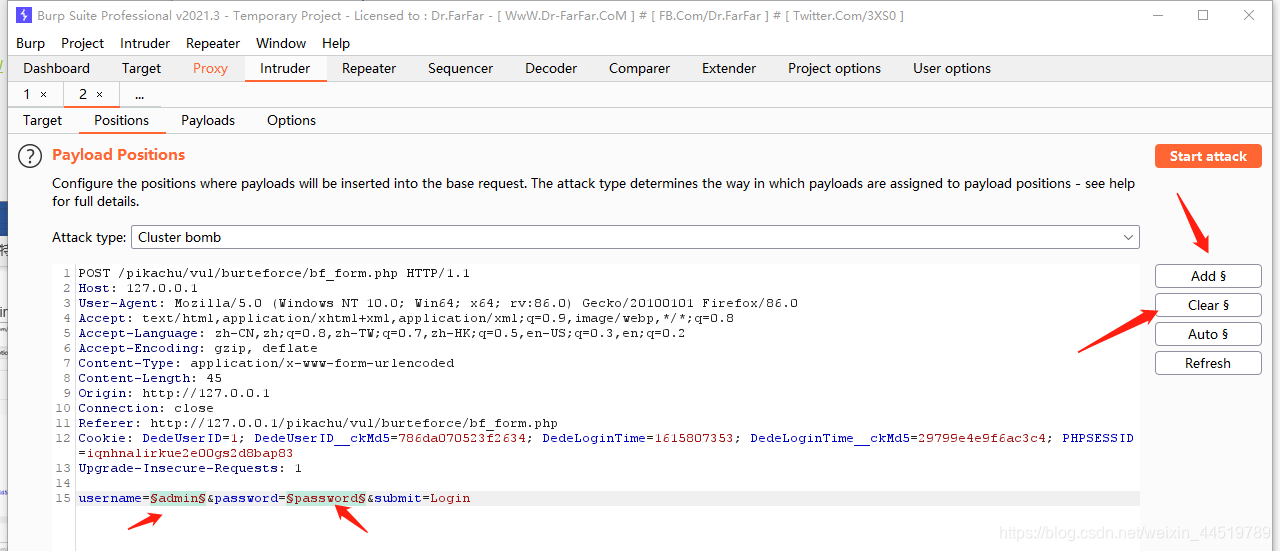The width and height of the screenshot is (1280, 551).
Task: Close Intruder attack tab 2
Action: click(x=99, y=94)
